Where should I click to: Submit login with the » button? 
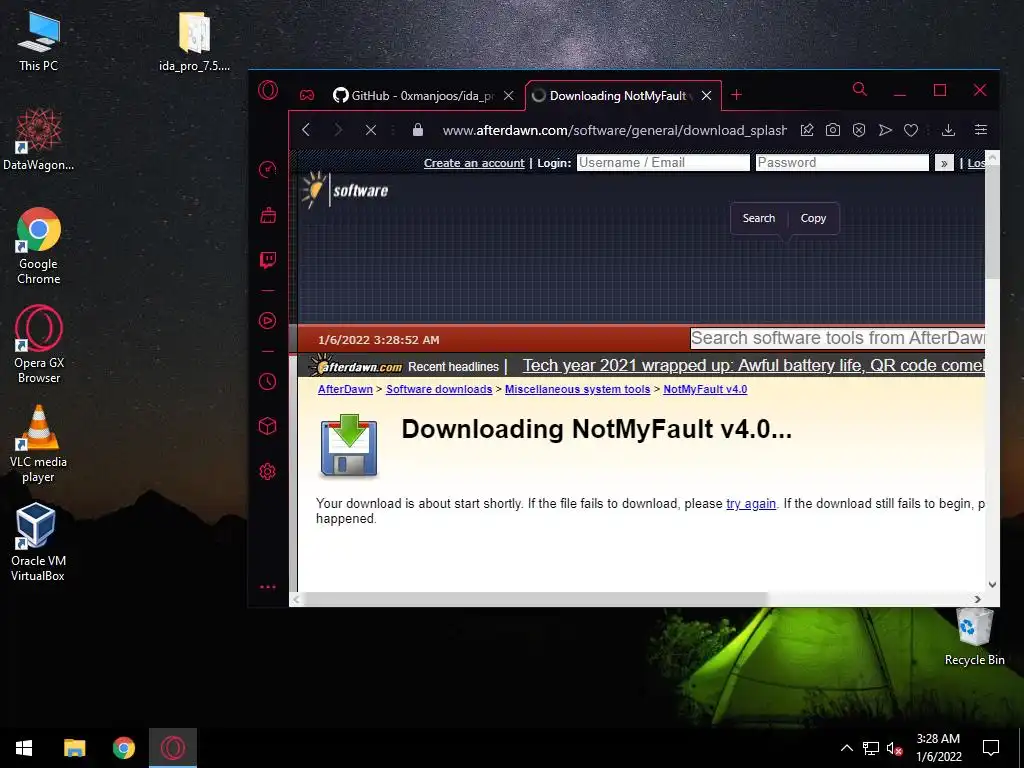[x=944, y=163]
